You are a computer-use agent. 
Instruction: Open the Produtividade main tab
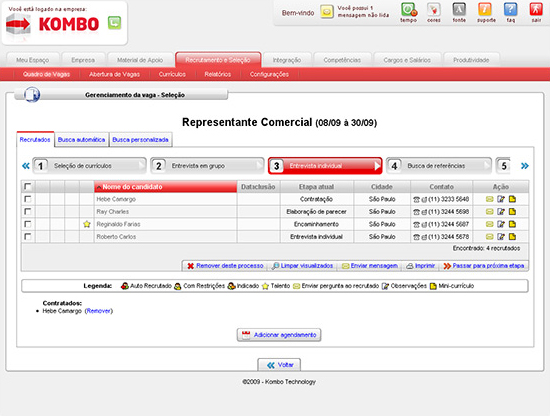click(471, 60)
